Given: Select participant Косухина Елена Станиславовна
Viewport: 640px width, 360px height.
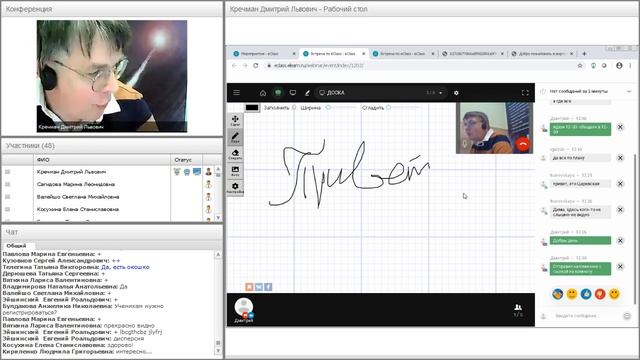Looking at the screenshot, I should pos(78,209).
